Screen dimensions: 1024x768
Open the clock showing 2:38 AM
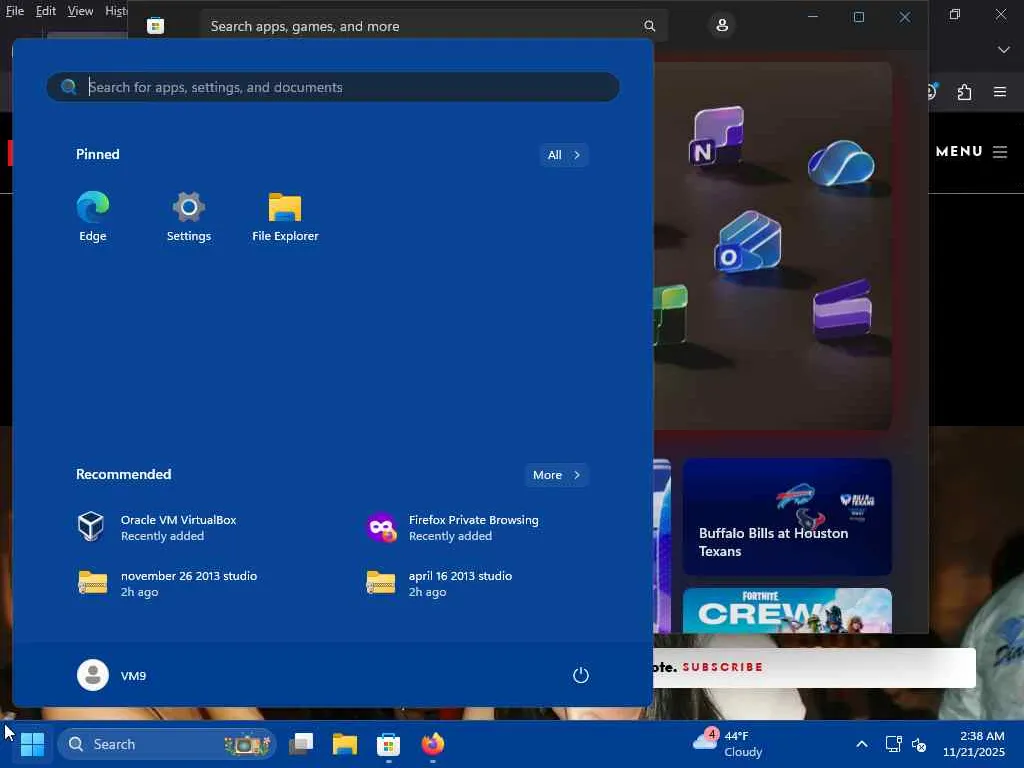click(x=973, y=744)
